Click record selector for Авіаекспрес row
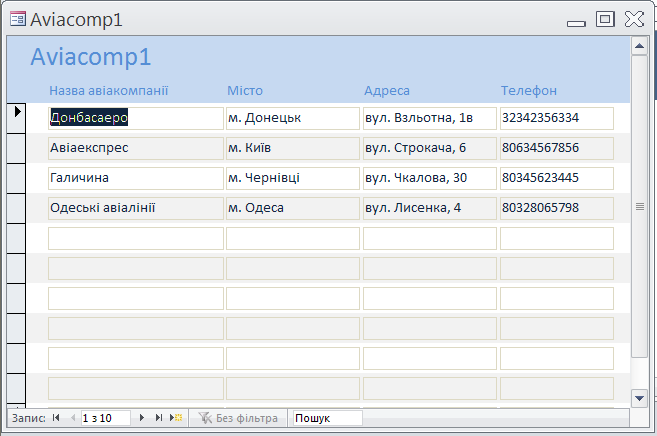This screenshot has width=657, height=436. pyautogui.click(x=16, y=148)
